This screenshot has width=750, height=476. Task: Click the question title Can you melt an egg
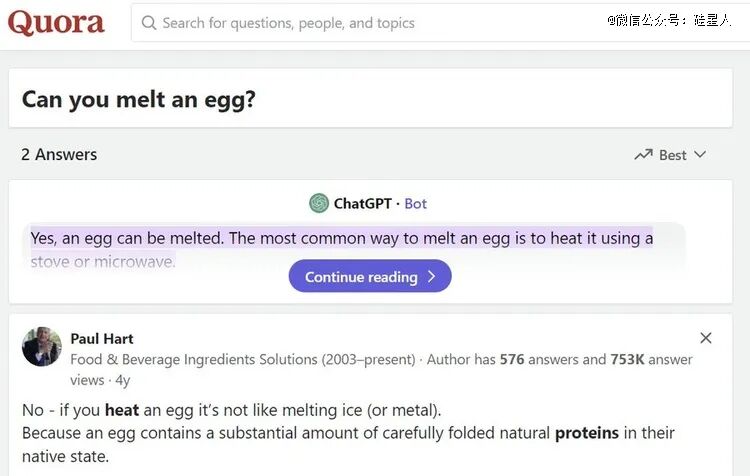pyautogui.click(x=139, y=100)
